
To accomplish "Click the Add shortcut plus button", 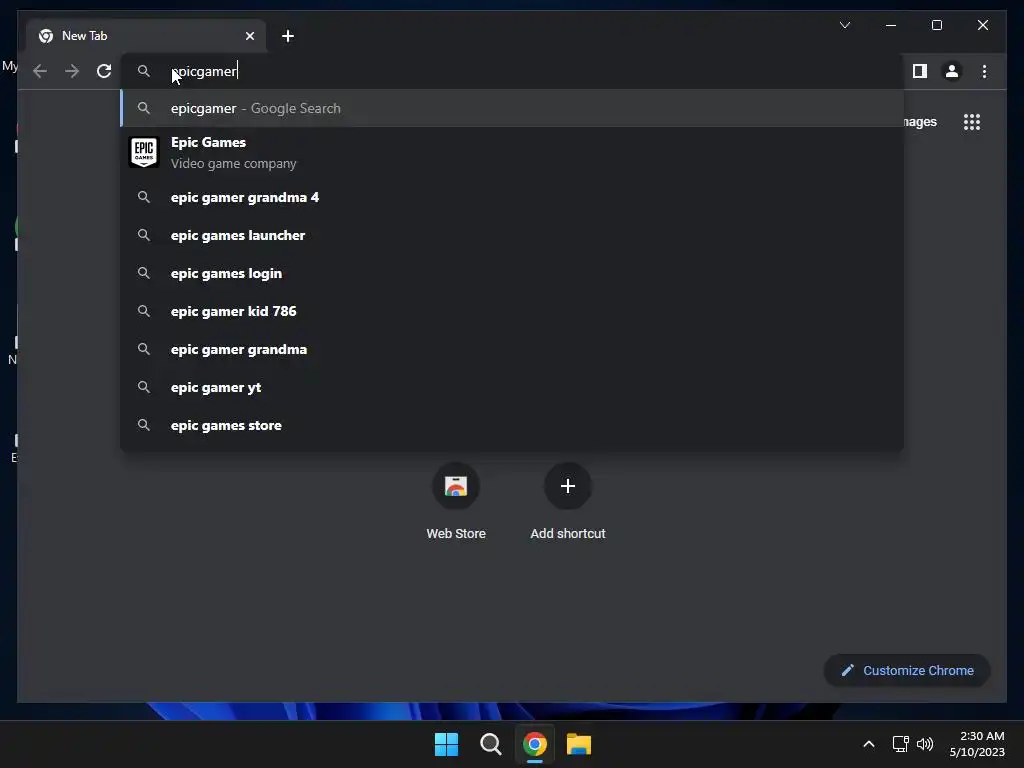I will [568, 486].
